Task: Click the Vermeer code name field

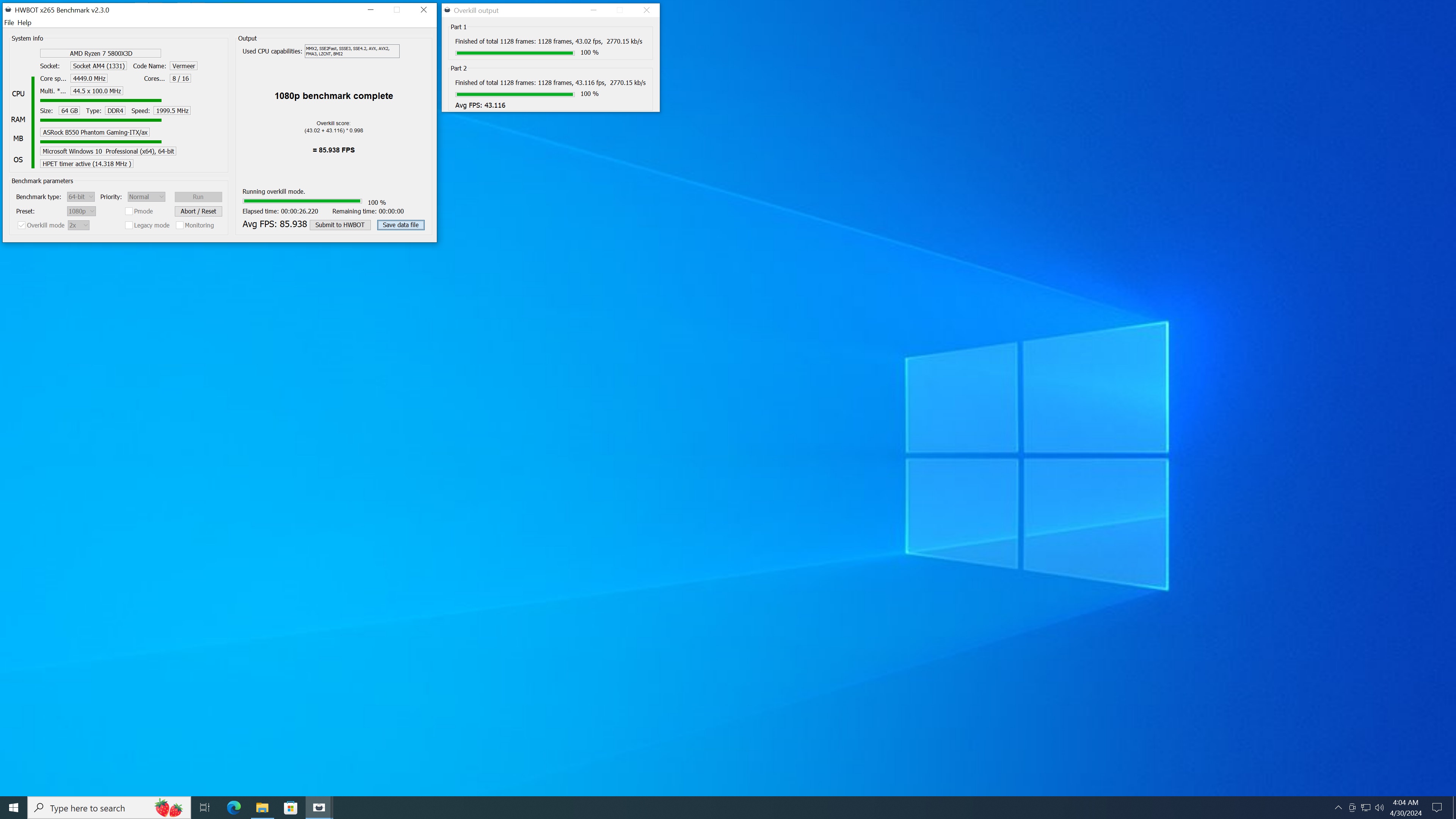Action: coord(184,66)
